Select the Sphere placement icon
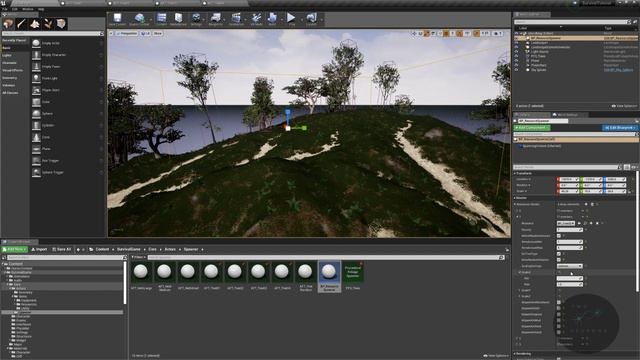640x360 pixels. tap(36, 113)
